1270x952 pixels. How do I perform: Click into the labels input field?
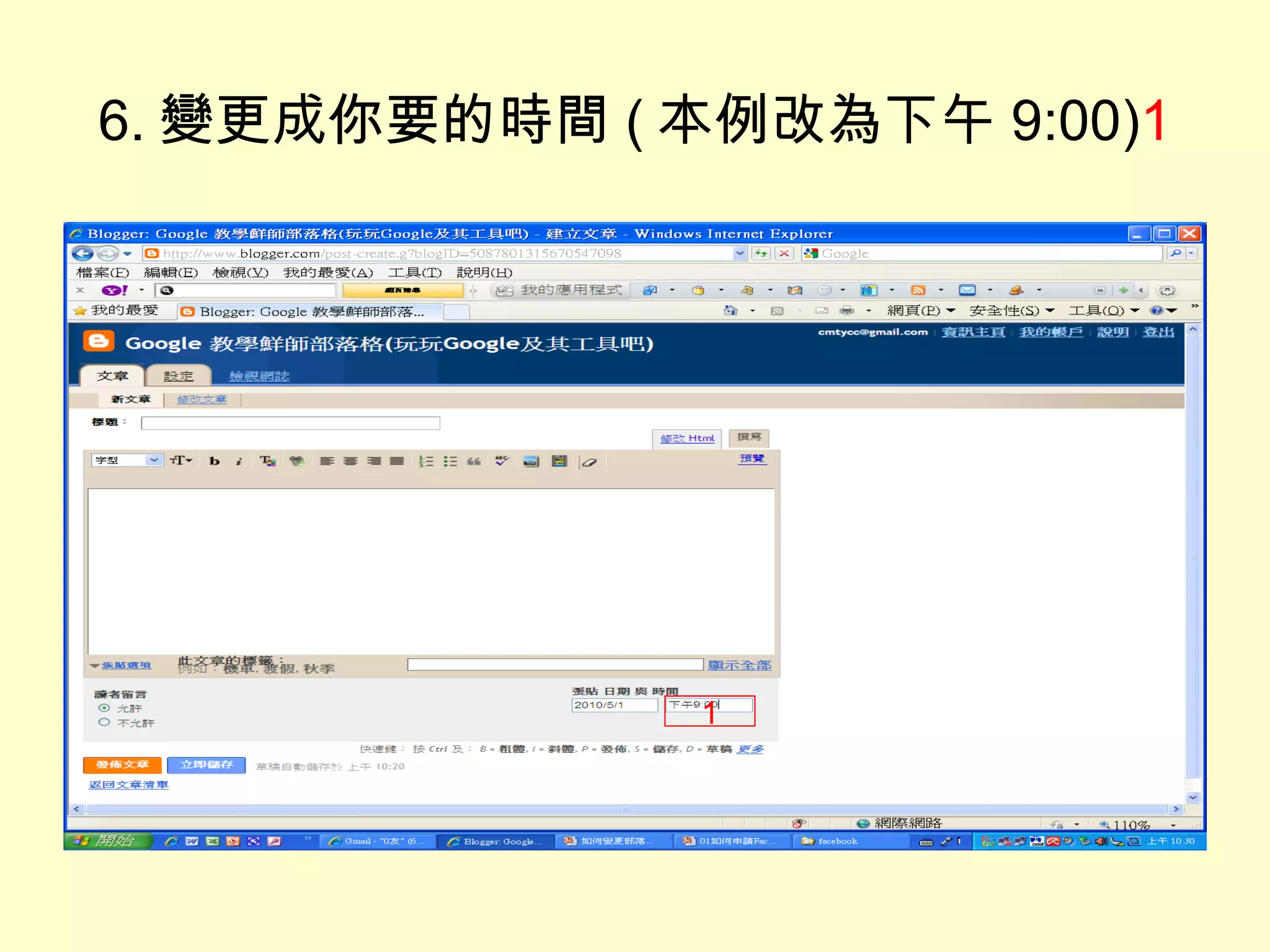(x=555, y=664)
